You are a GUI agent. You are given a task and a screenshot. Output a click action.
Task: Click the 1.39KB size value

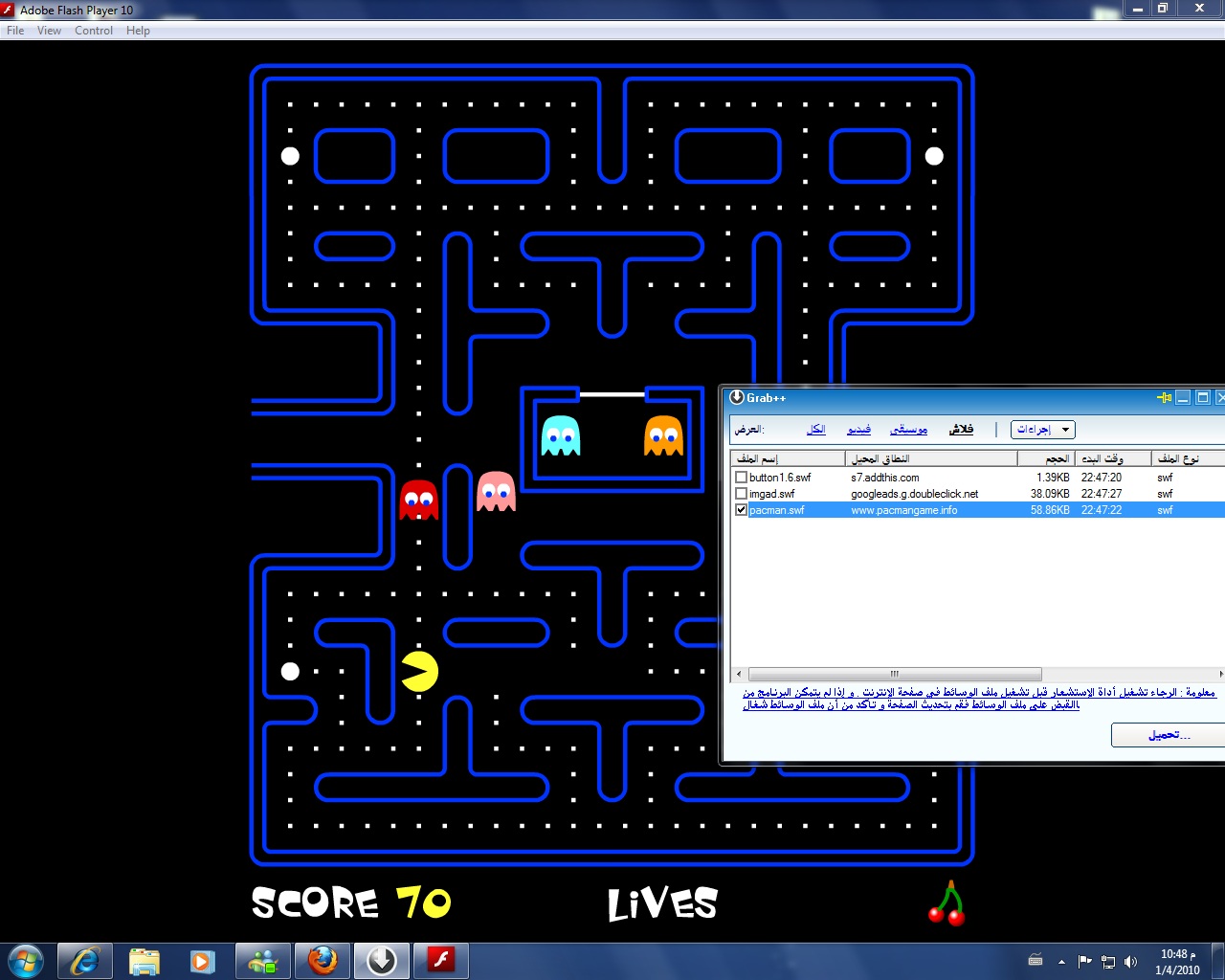point(1053,478)
